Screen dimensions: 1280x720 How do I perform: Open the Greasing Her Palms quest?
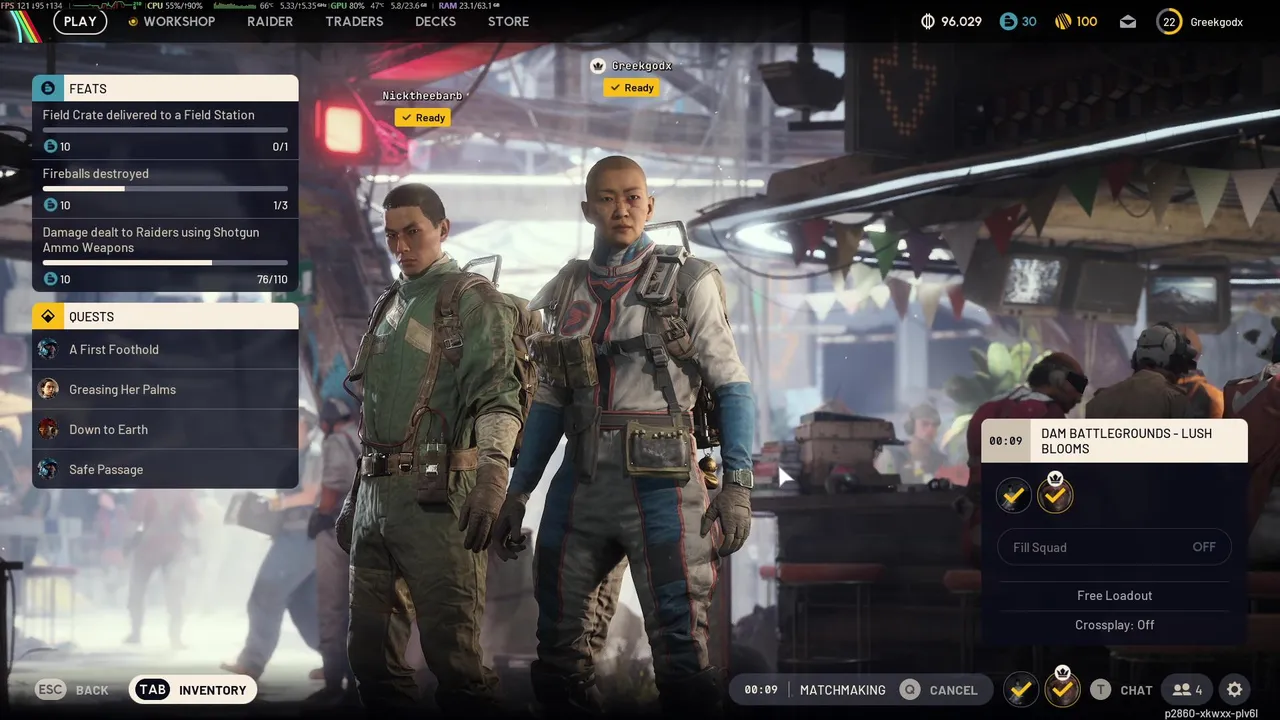click(x=165, y=389)
